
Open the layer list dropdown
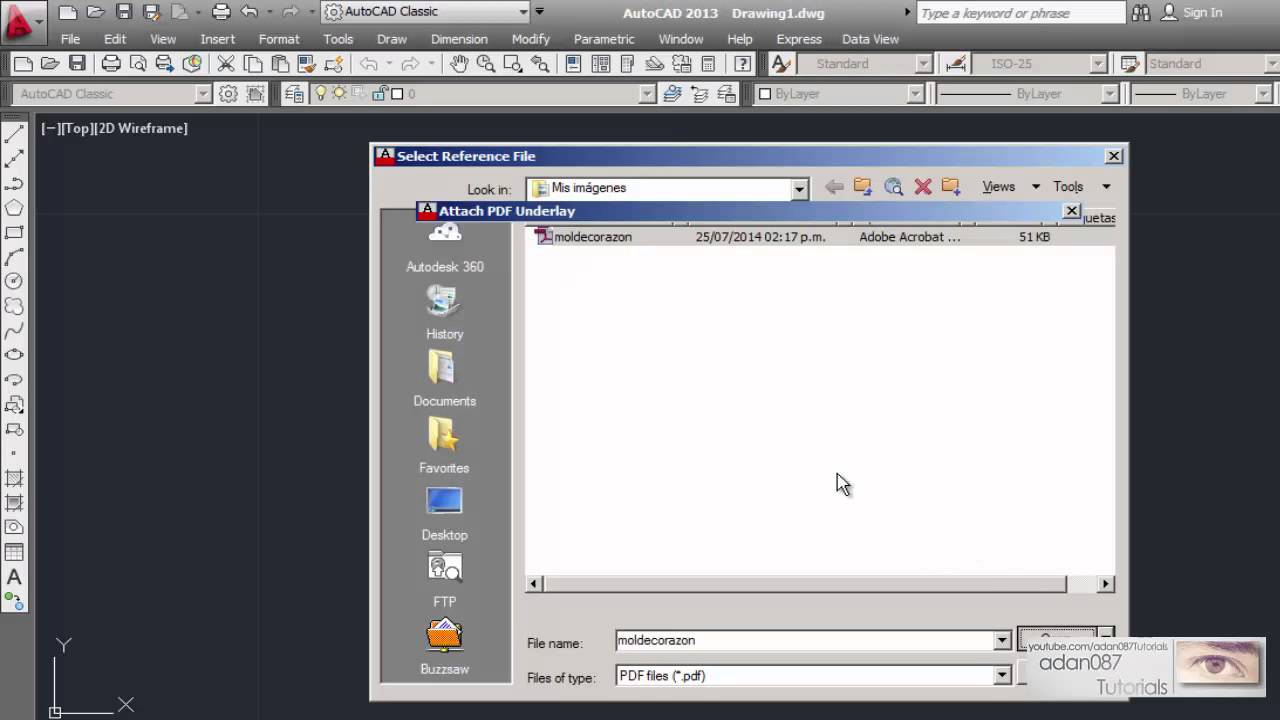[x=647, y=94]
